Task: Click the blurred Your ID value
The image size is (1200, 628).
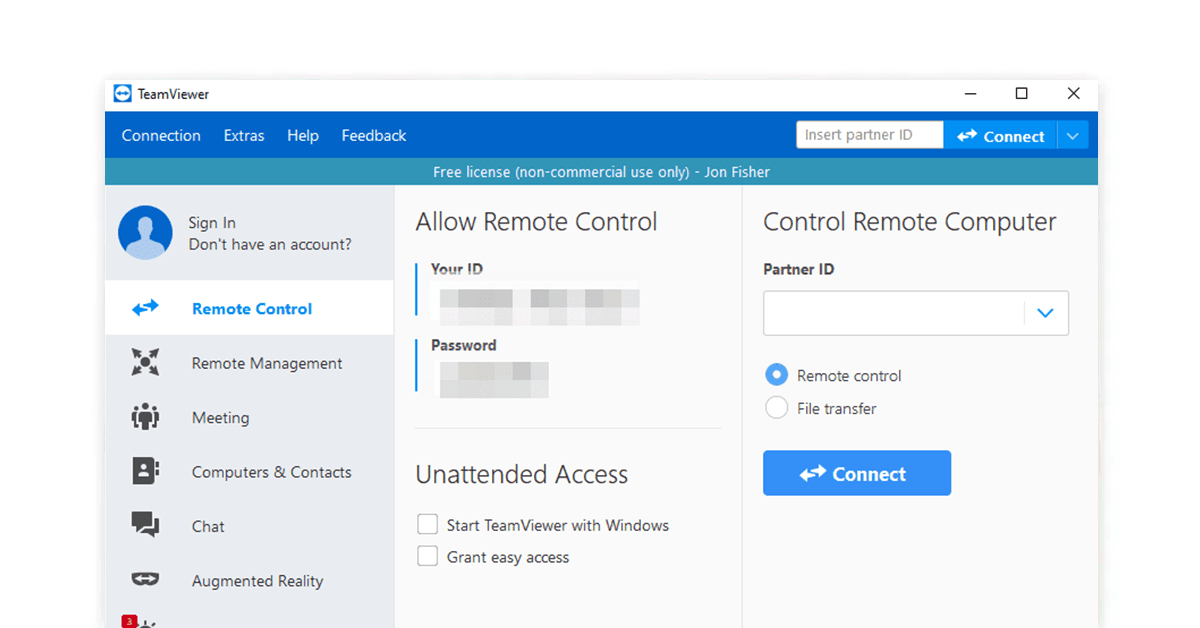Action: (x=539, y=306)
